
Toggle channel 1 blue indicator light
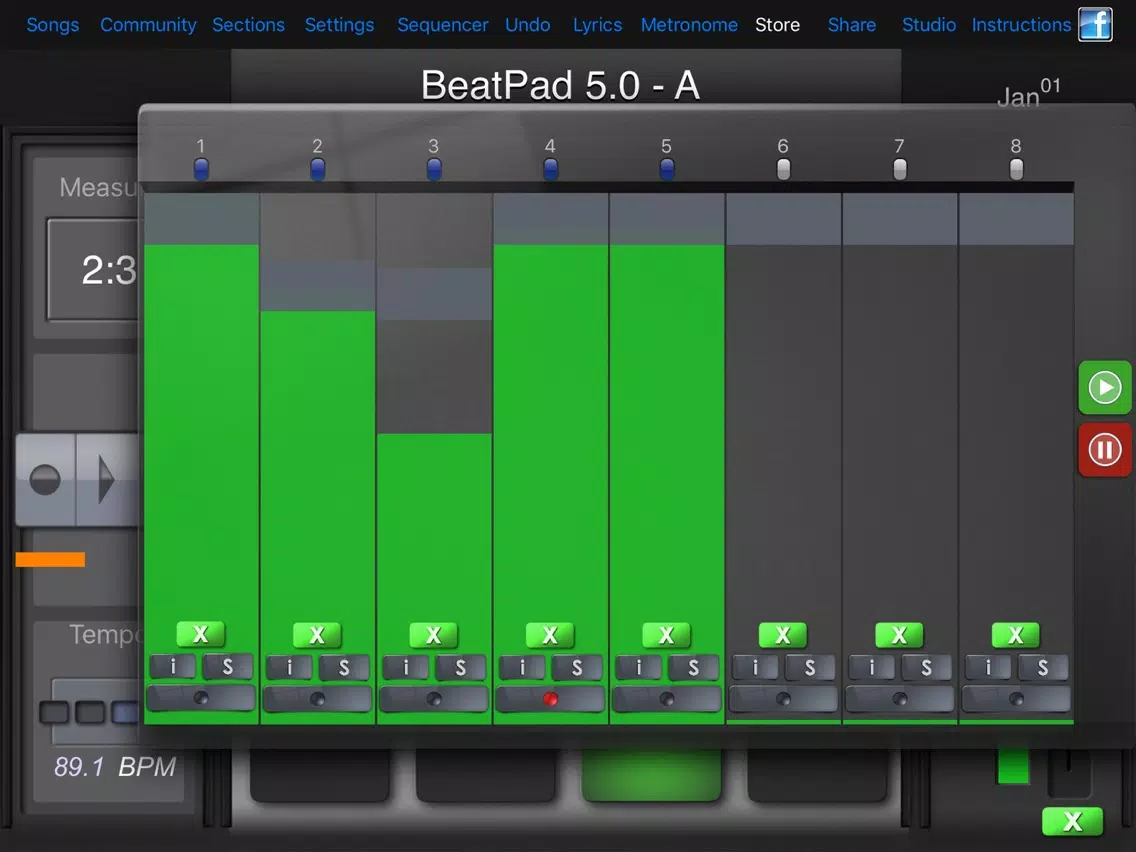click(x=201, y=169)
